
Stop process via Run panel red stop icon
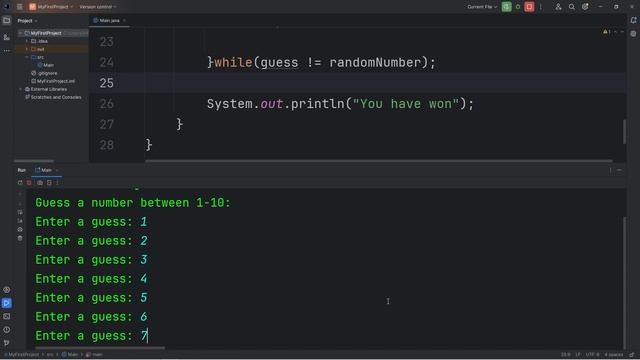point(29,183)
